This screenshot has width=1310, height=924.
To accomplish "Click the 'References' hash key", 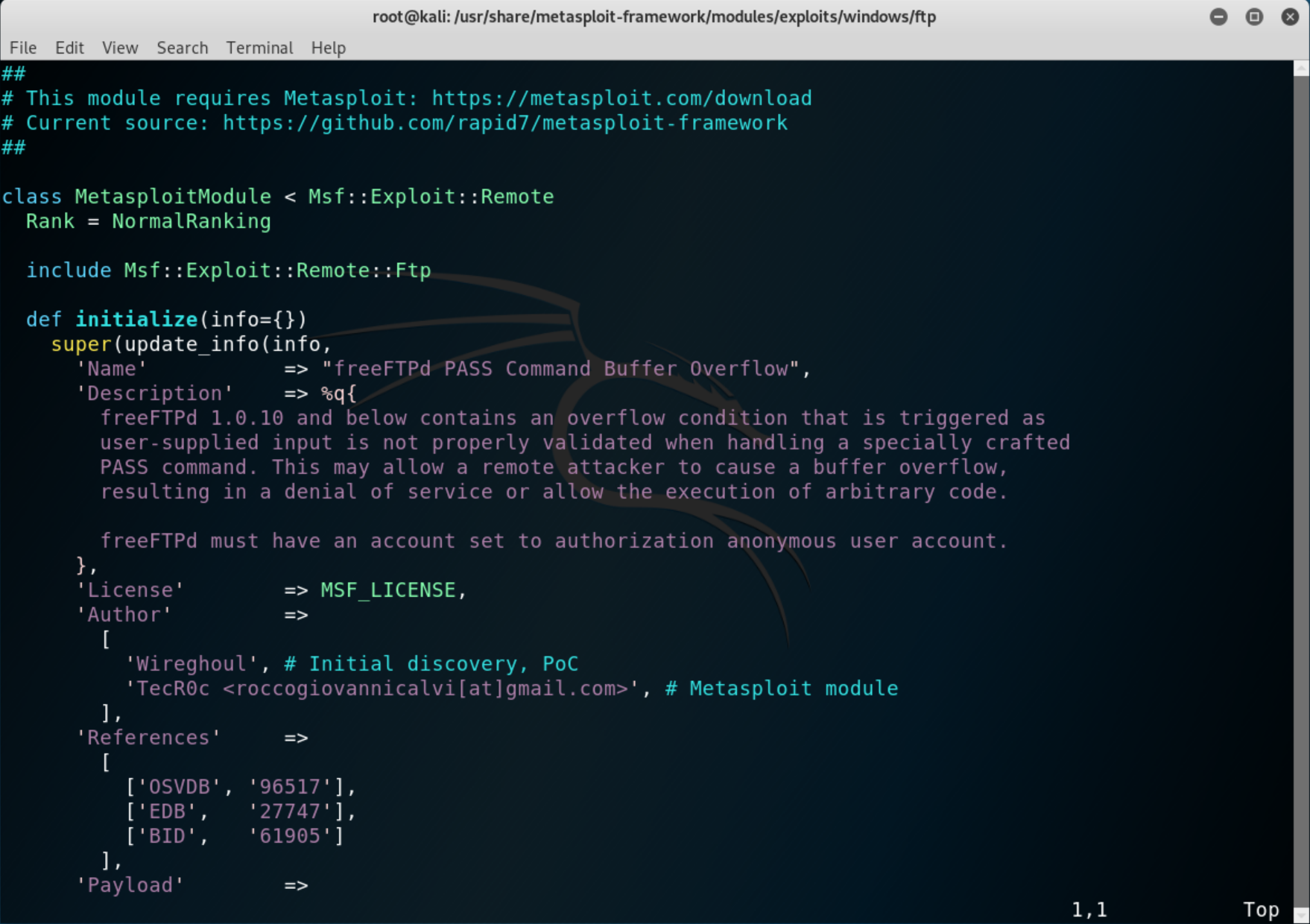I will pos(149,738).
